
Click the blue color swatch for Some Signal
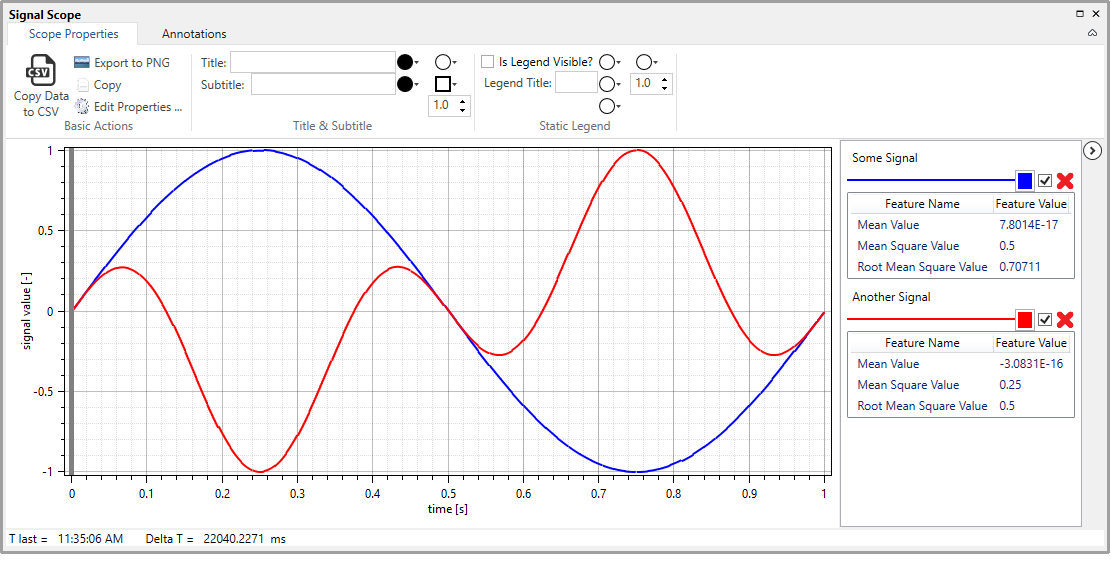tap(1024, 181)
